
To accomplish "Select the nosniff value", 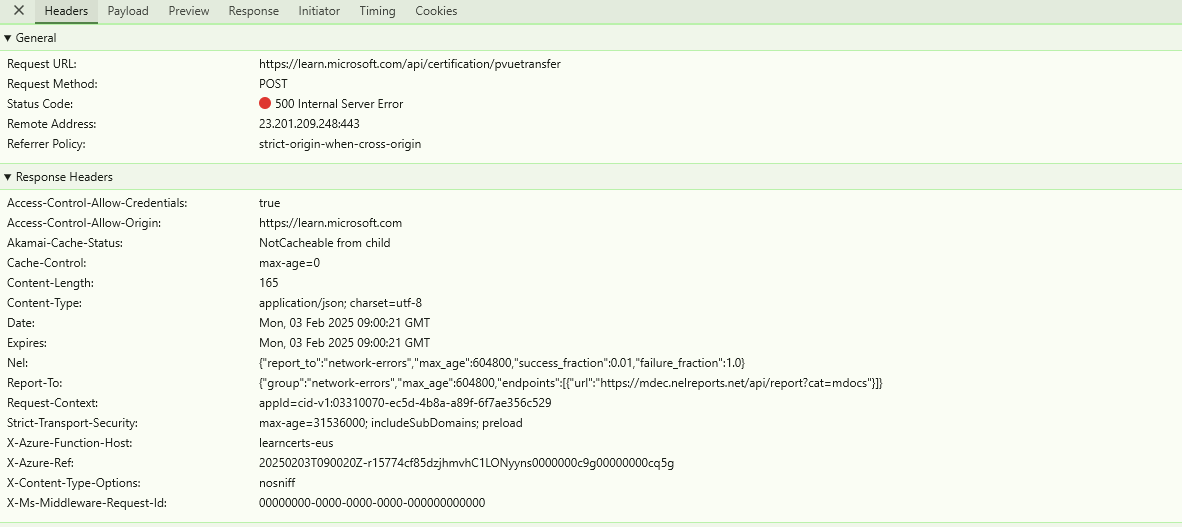I will (277, 483).
